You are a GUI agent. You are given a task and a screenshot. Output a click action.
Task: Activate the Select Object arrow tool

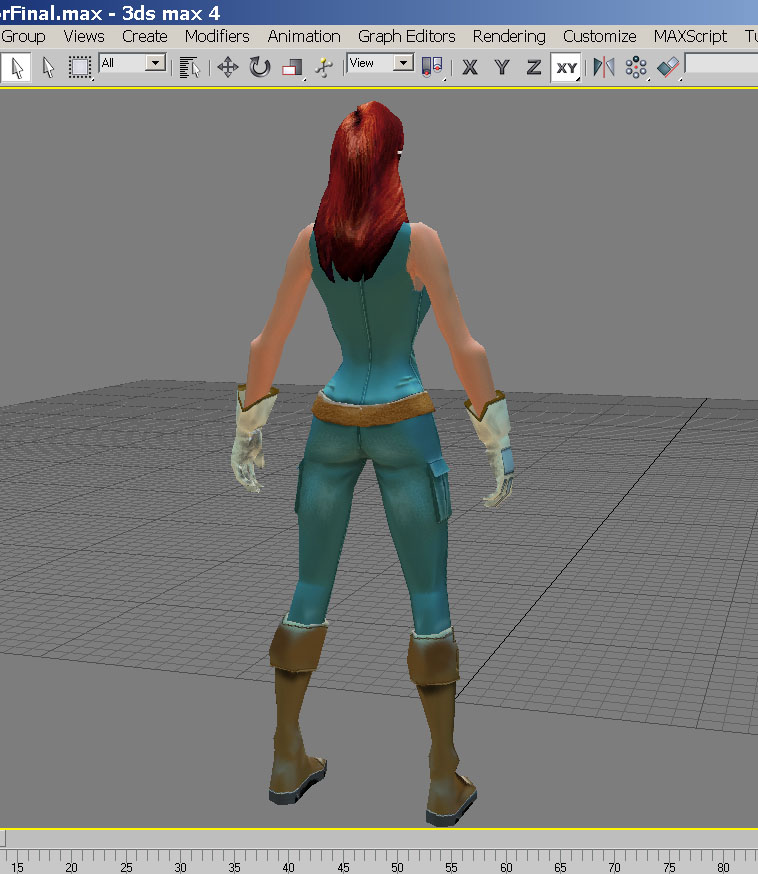[17, 67]
